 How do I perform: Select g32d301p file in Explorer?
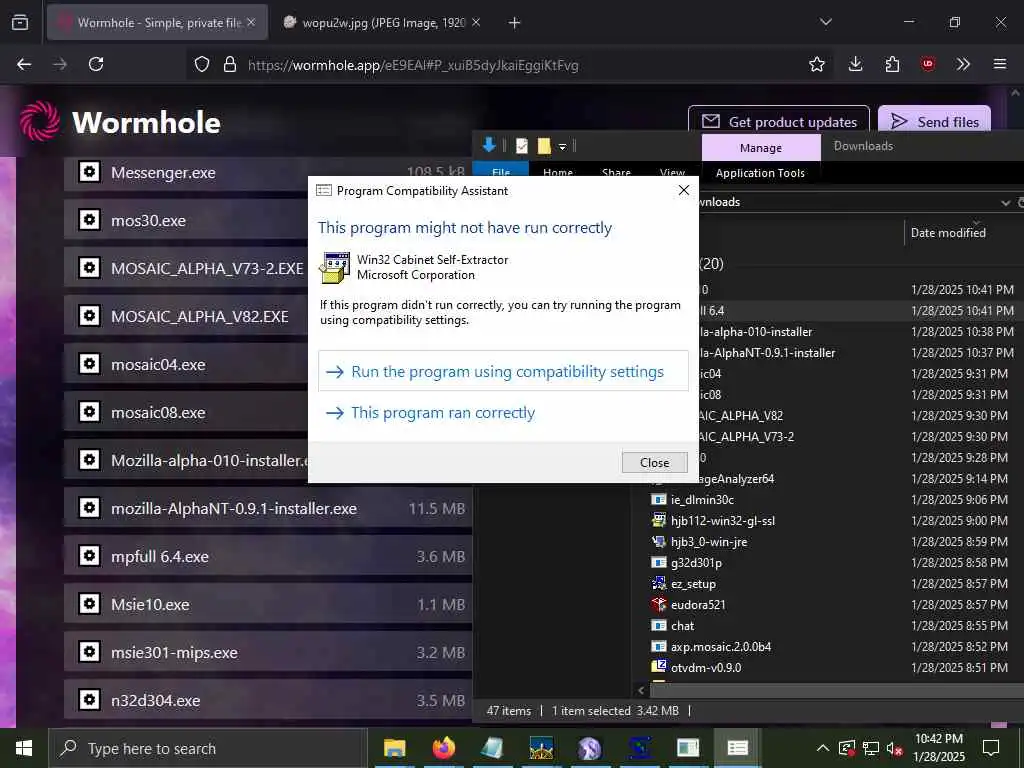[x=696, y=562]
